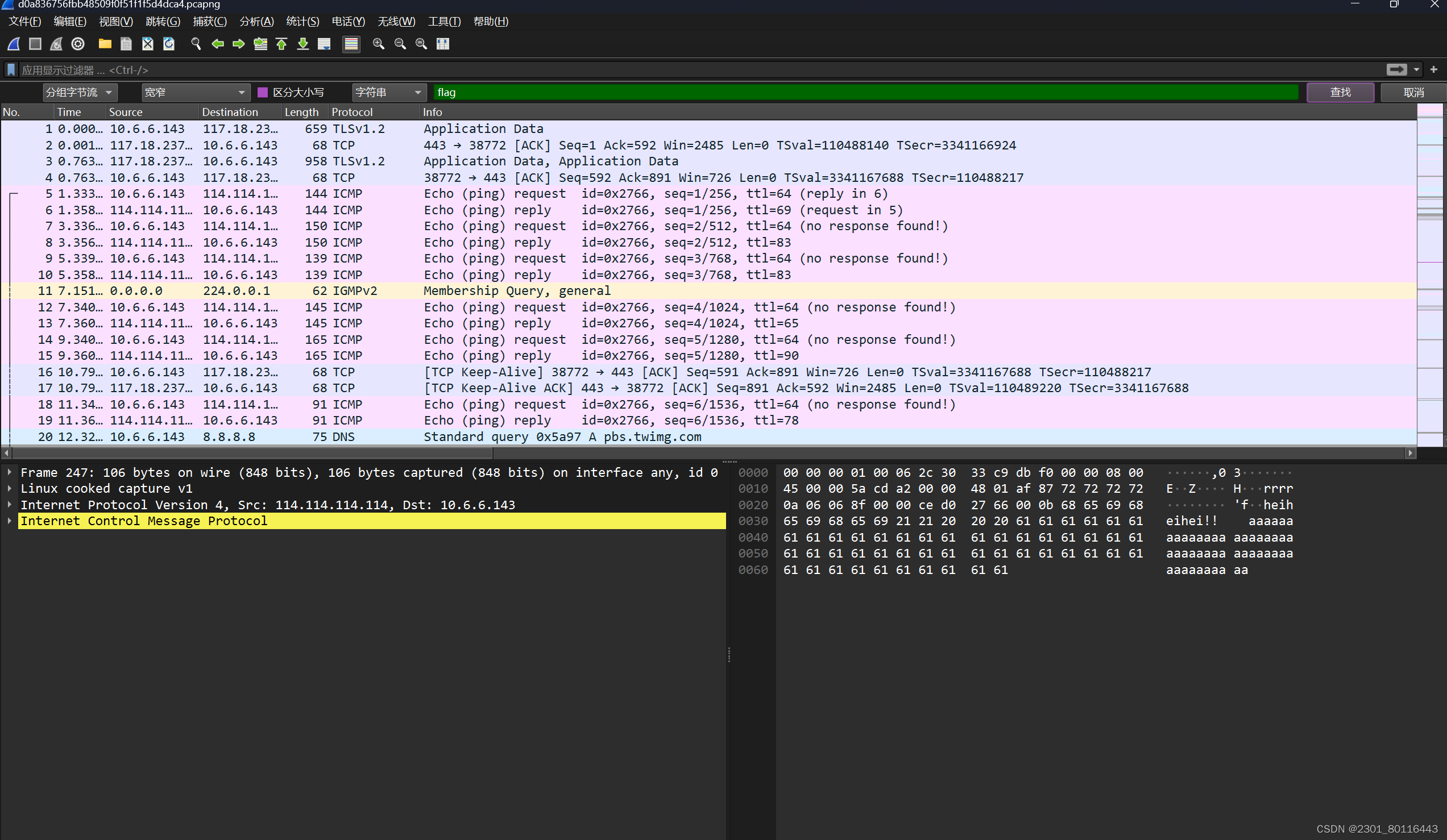Restart the current capture

[x=56, y=44]
